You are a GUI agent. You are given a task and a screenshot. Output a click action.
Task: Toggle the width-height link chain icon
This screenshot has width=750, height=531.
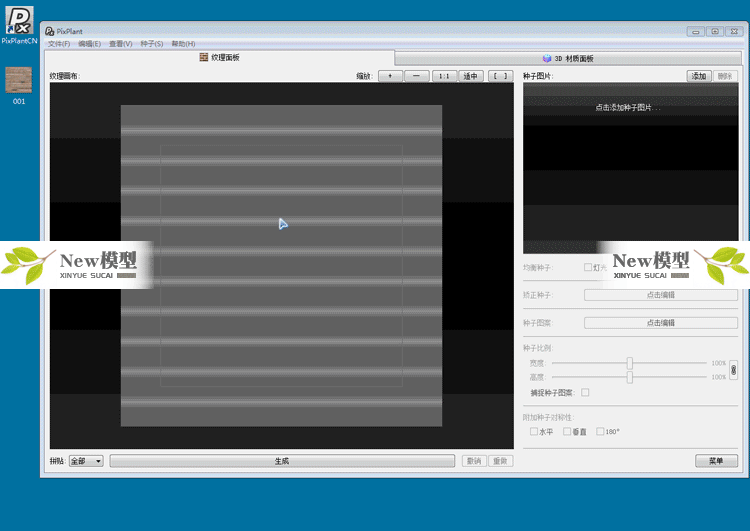(733, 370)
